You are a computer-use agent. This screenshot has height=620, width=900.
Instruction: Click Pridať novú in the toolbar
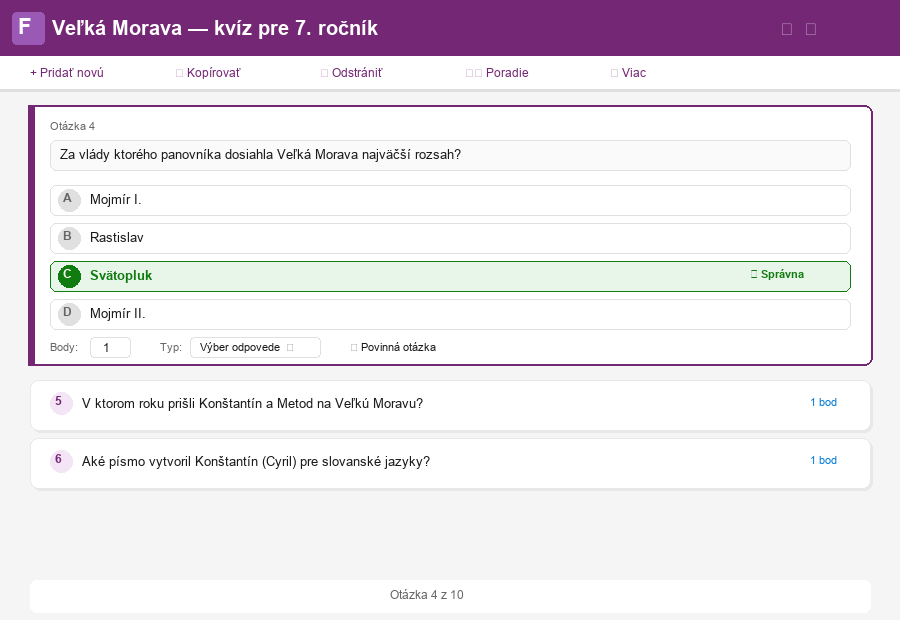(x=67, y=73)
